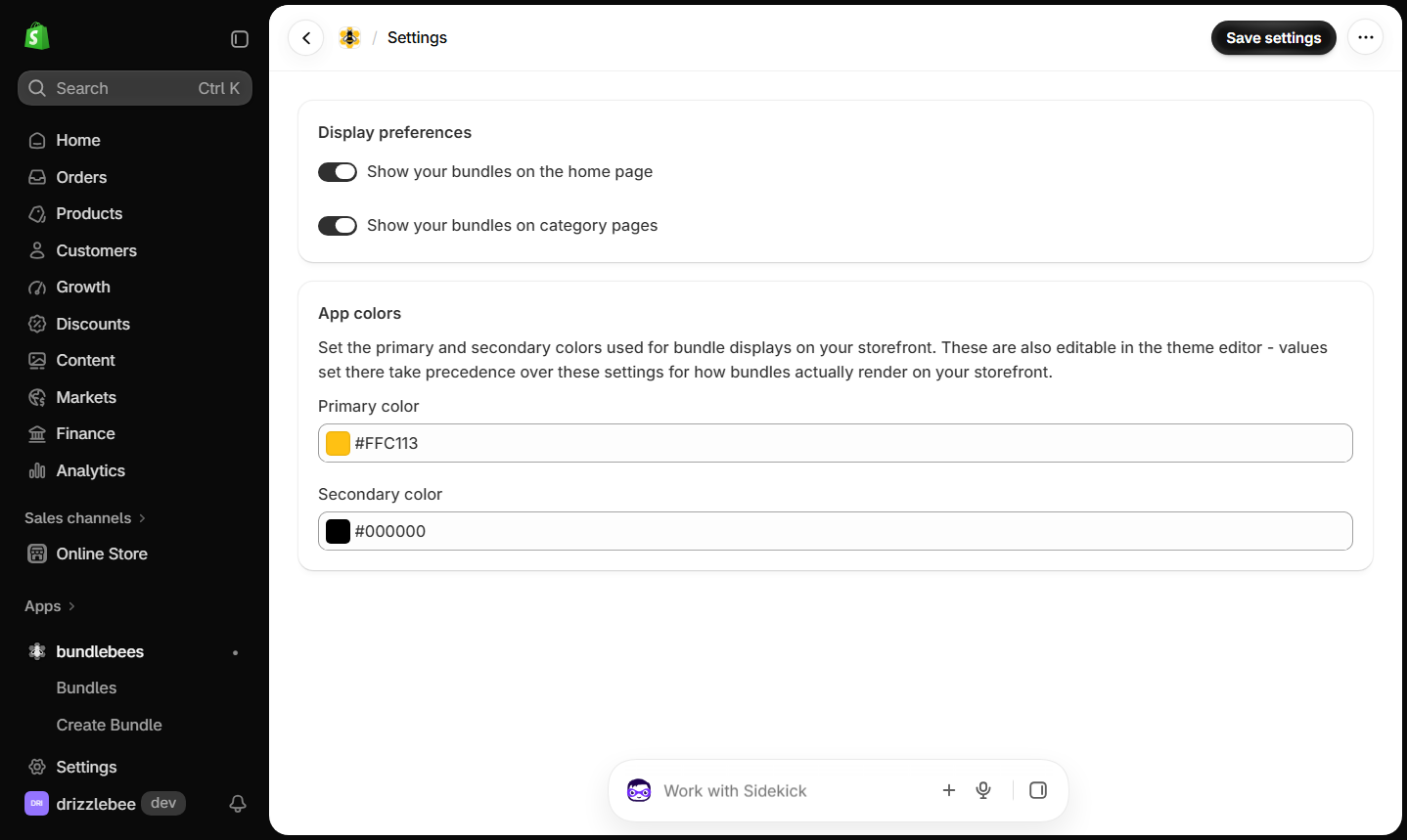Image resolution: width=1407 pixels, height=840 pixels.
Task: Click the Products tag icon
Action: click(37, 214)
